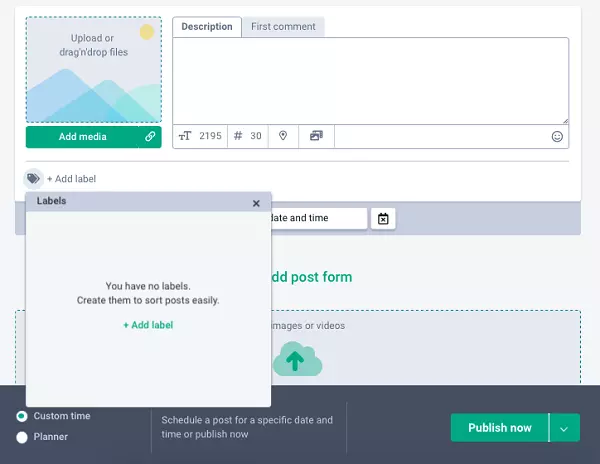
Task: Open the media gallery icon in toolbar
Action: 316,136
